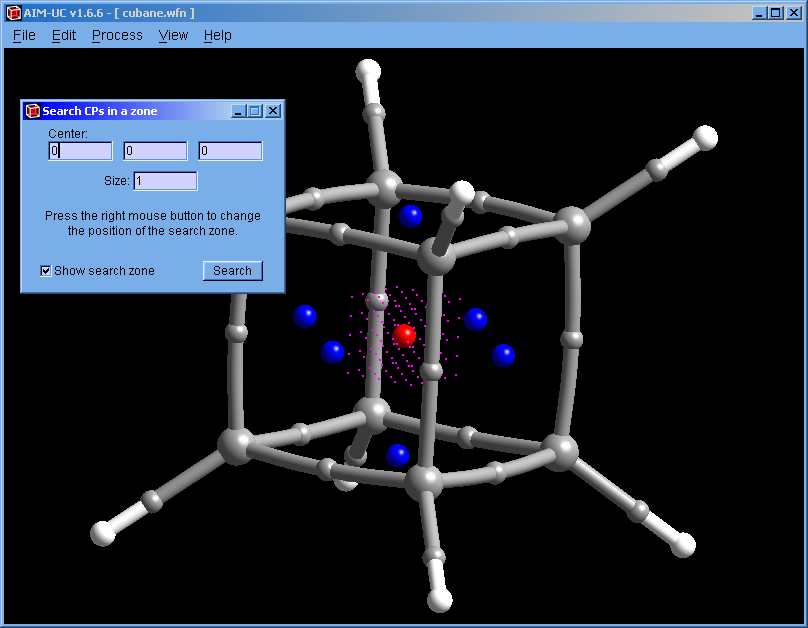The height and width of the screenshot is (628, 808).
Task: Click the Search button
Action: coord(232,271)
